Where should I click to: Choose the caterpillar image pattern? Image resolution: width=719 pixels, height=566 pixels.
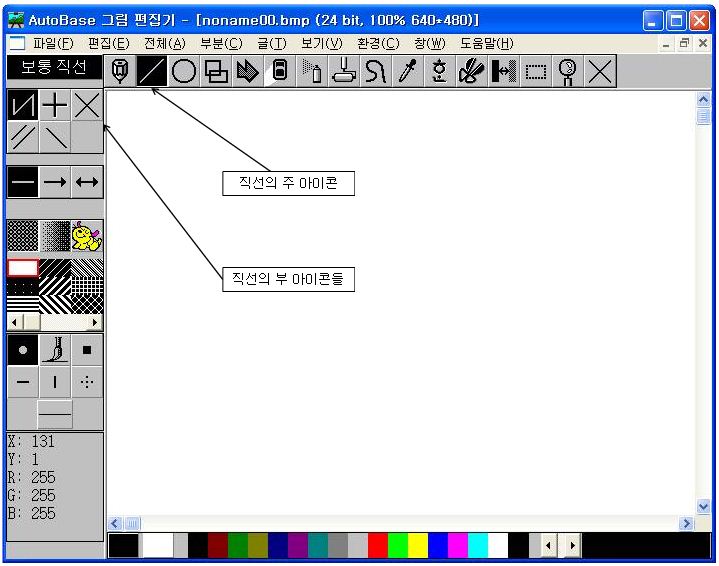(86, 236)
